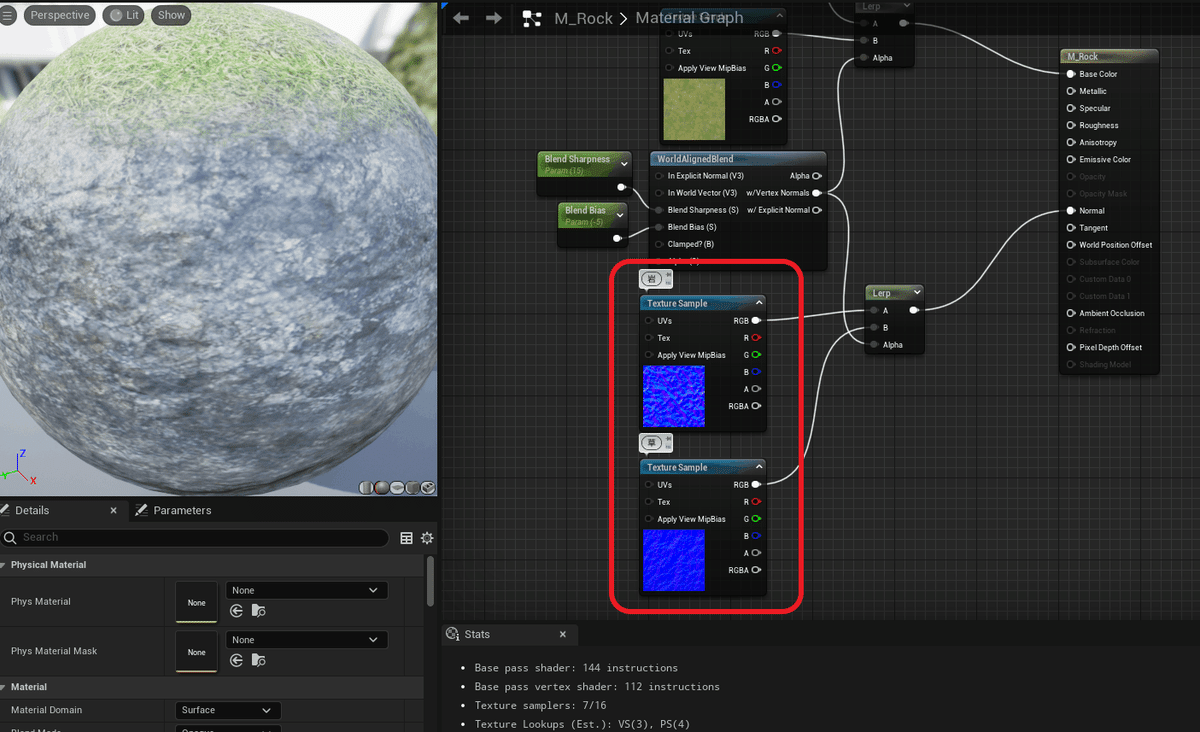Click Alpha output pin on WorldAlignedBlend
The height and width of the screenshot is (732, 1200).
click(x=816, y=176)
